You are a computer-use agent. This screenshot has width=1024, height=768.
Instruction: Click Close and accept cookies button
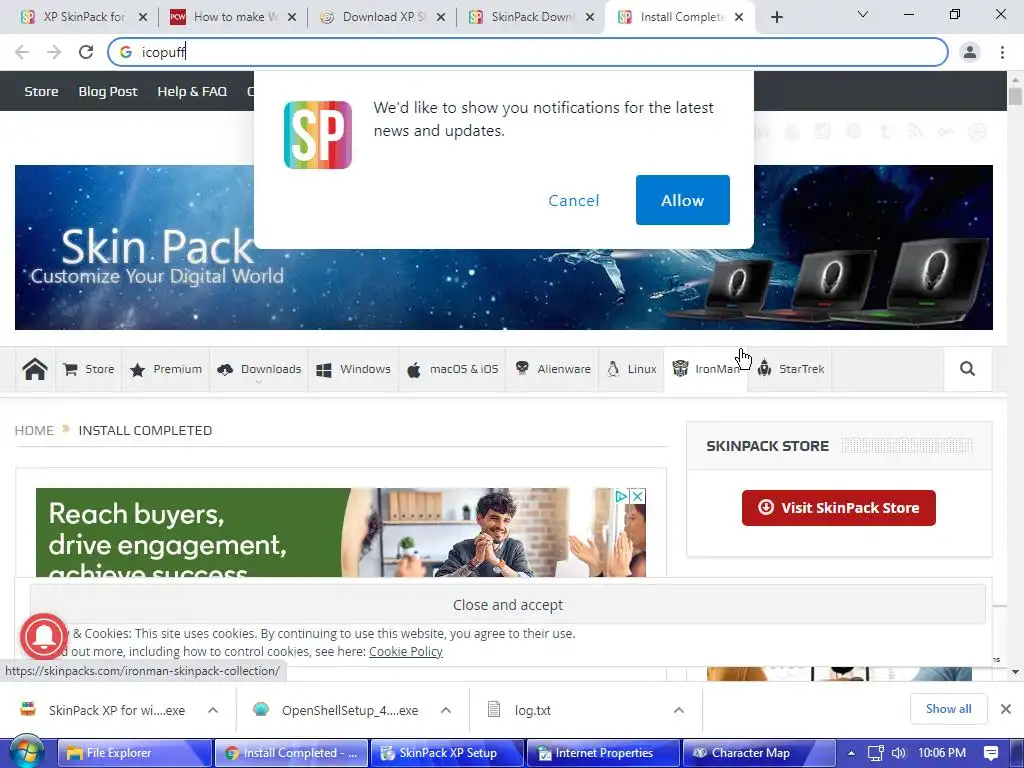(x=507, y=605)
